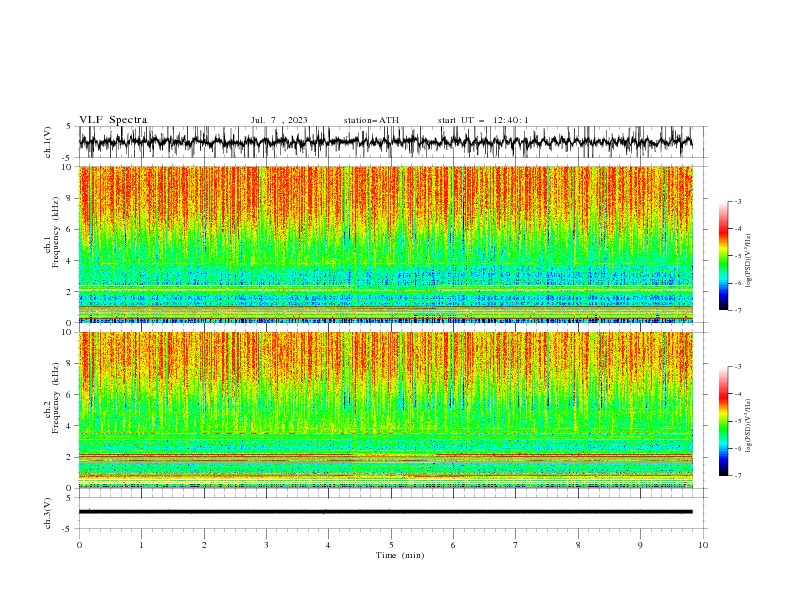Click time-axis tick label "6"

pyautogui.click(x=453, y=545)
